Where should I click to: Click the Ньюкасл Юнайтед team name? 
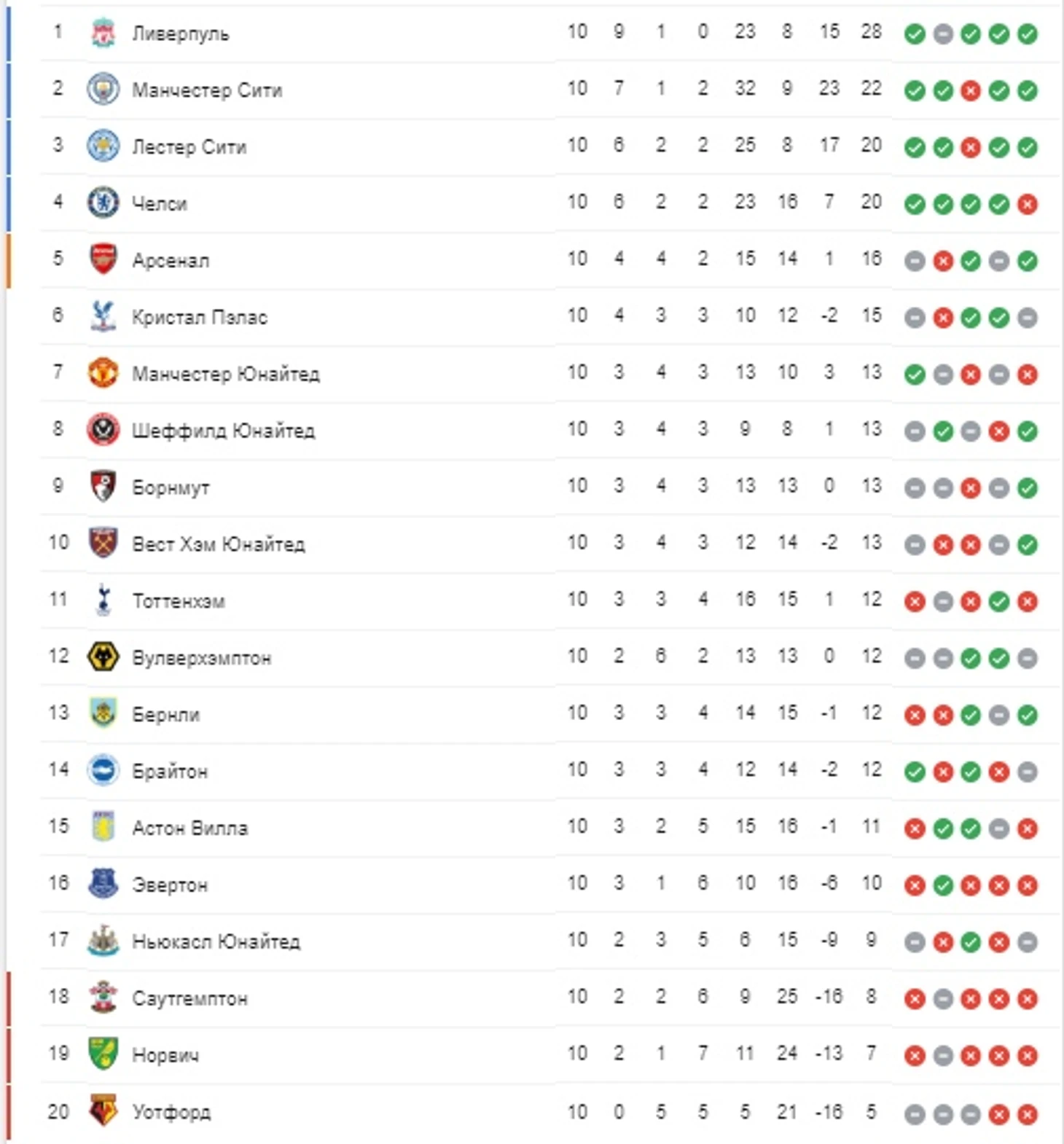(216, 941)
